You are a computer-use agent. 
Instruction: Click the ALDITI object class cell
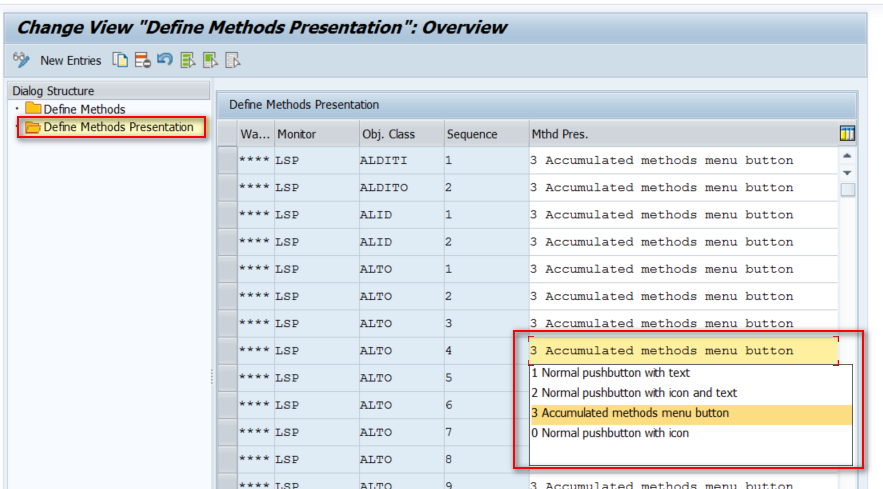coord(402,161)
